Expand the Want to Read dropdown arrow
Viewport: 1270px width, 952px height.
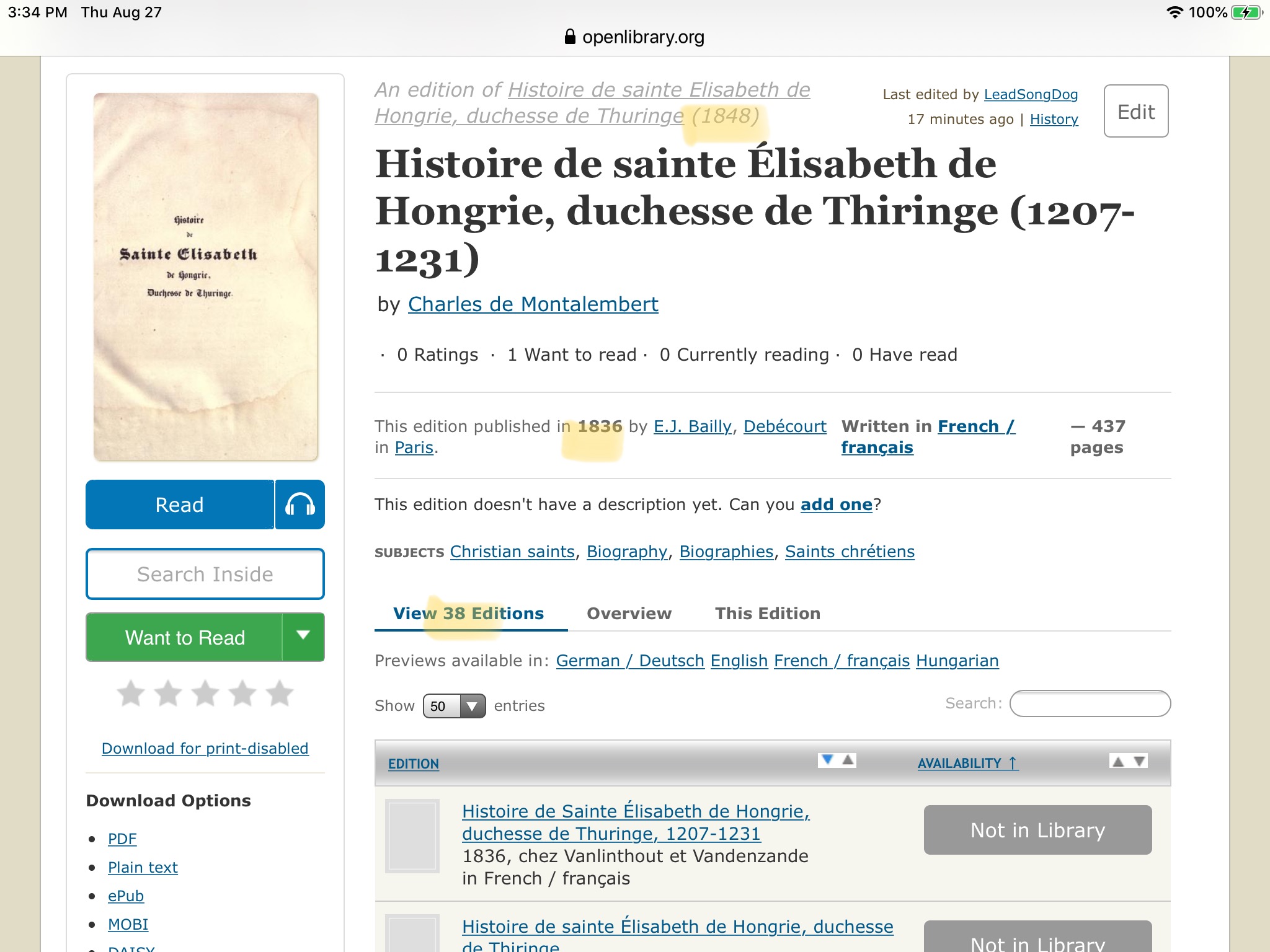coord(303,636)
